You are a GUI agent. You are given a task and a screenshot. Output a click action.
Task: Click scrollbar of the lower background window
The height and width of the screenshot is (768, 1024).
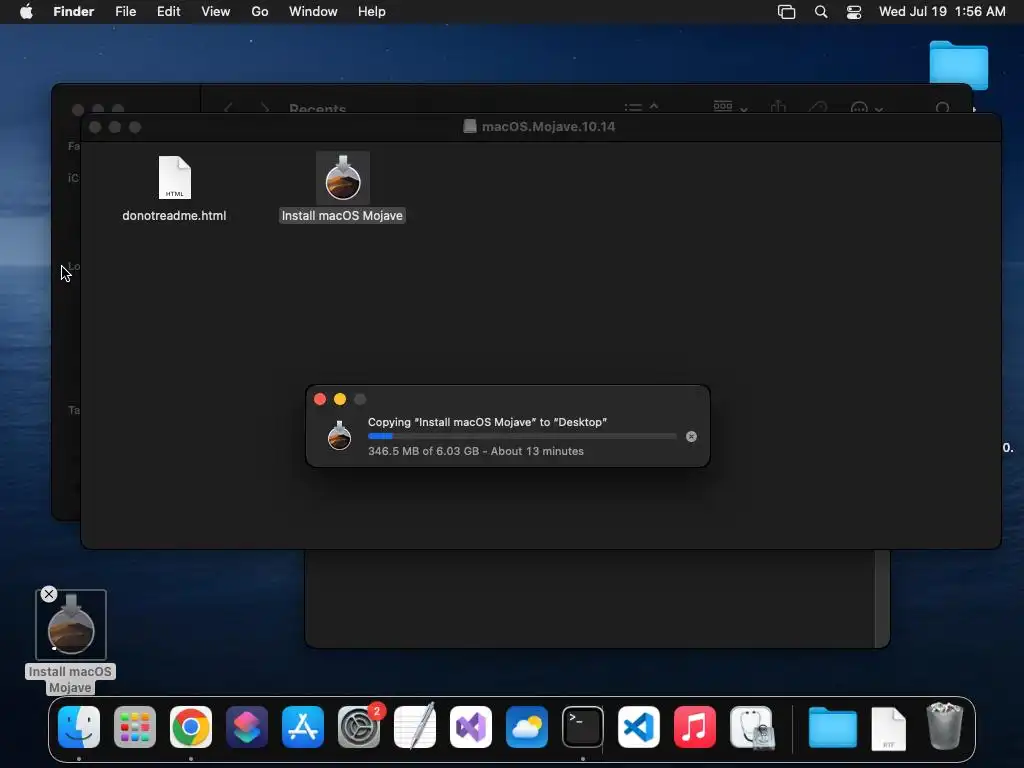882,598
